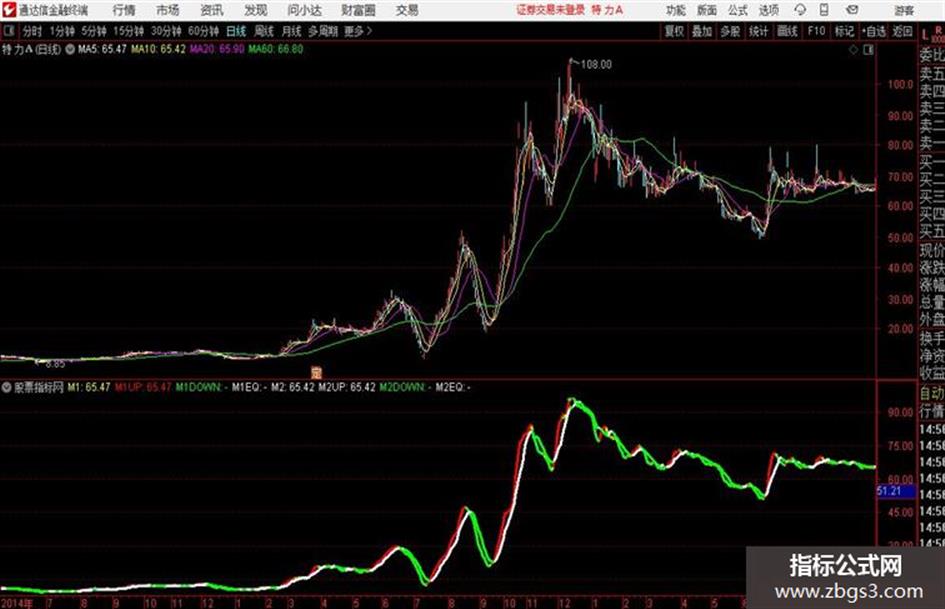Screen dimensions: 945x609
Task: Open the 公式 menu
Action: (x=738, y=10)
